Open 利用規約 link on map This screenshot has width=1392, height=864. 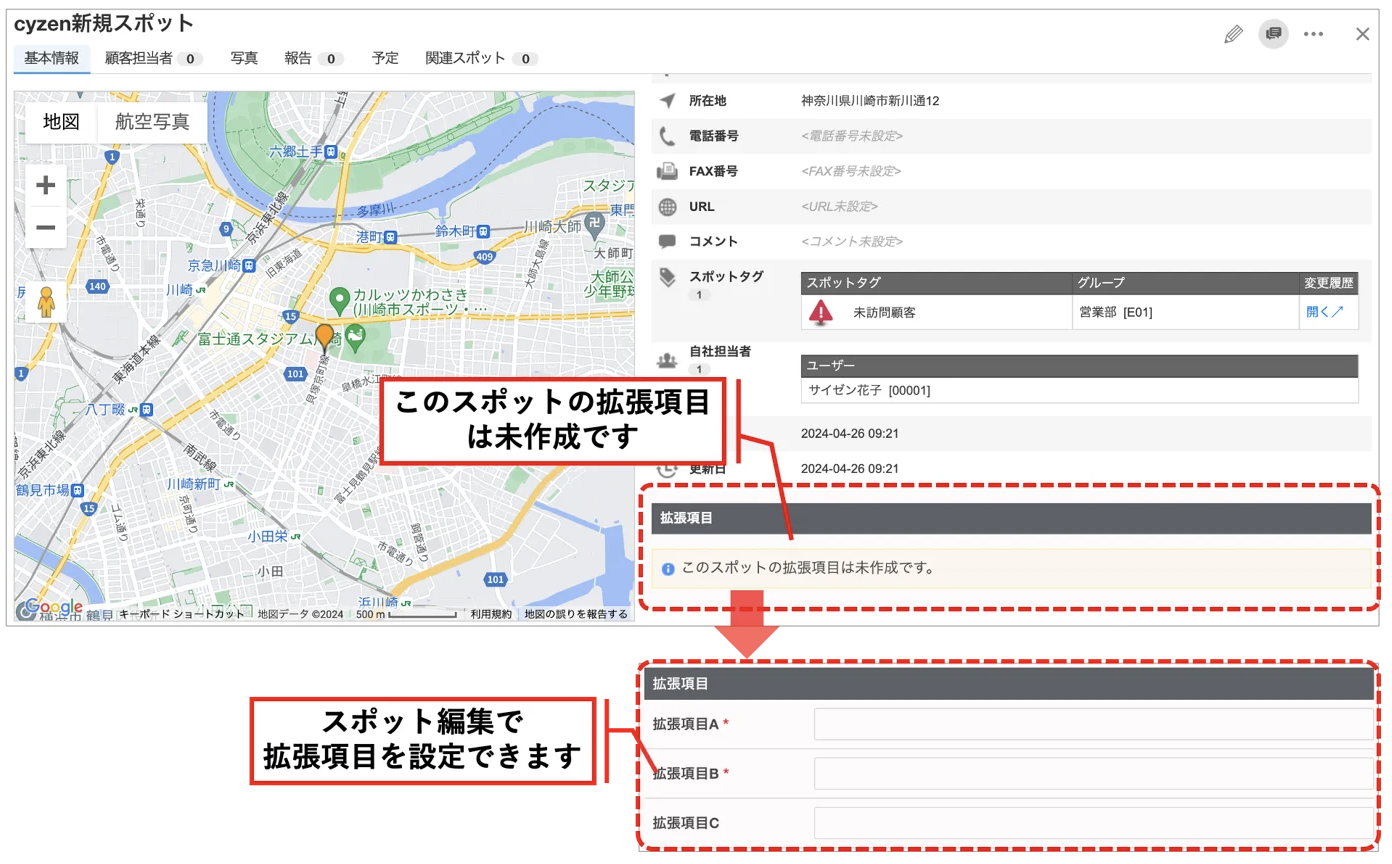point(491,614)
